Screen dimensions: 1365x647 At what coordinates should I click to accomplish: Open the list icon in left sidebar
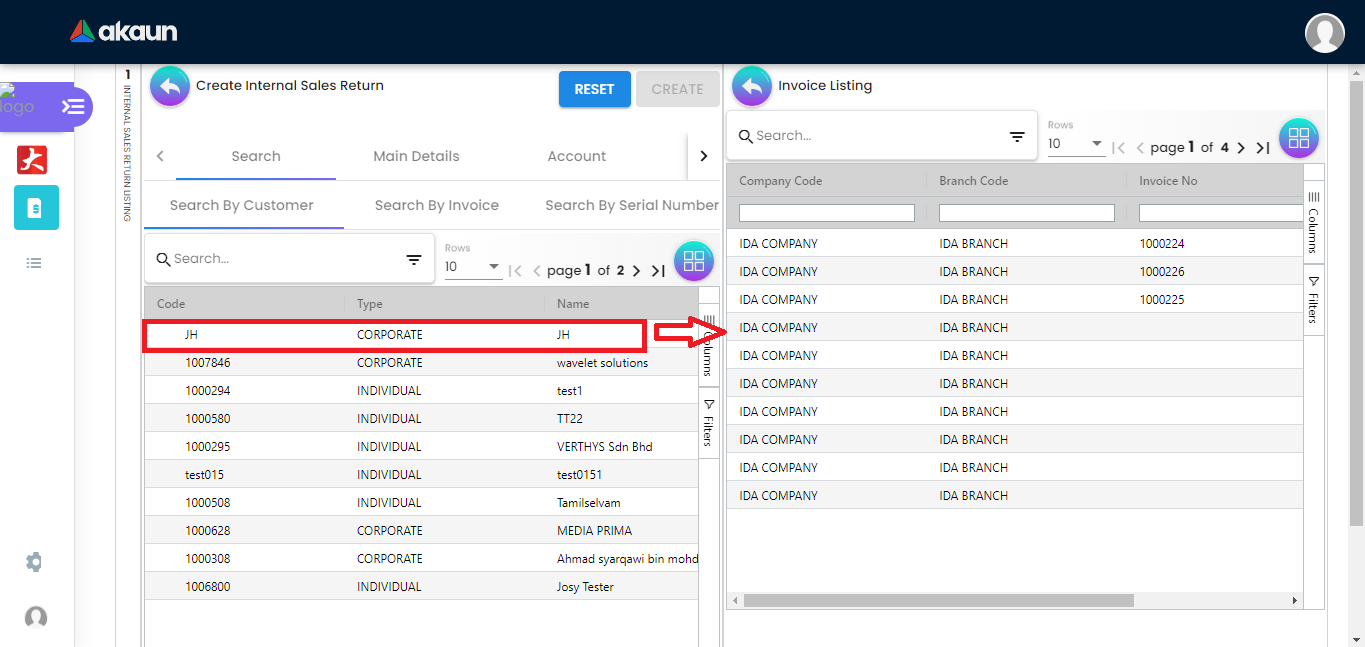click(x=34, y=263)
